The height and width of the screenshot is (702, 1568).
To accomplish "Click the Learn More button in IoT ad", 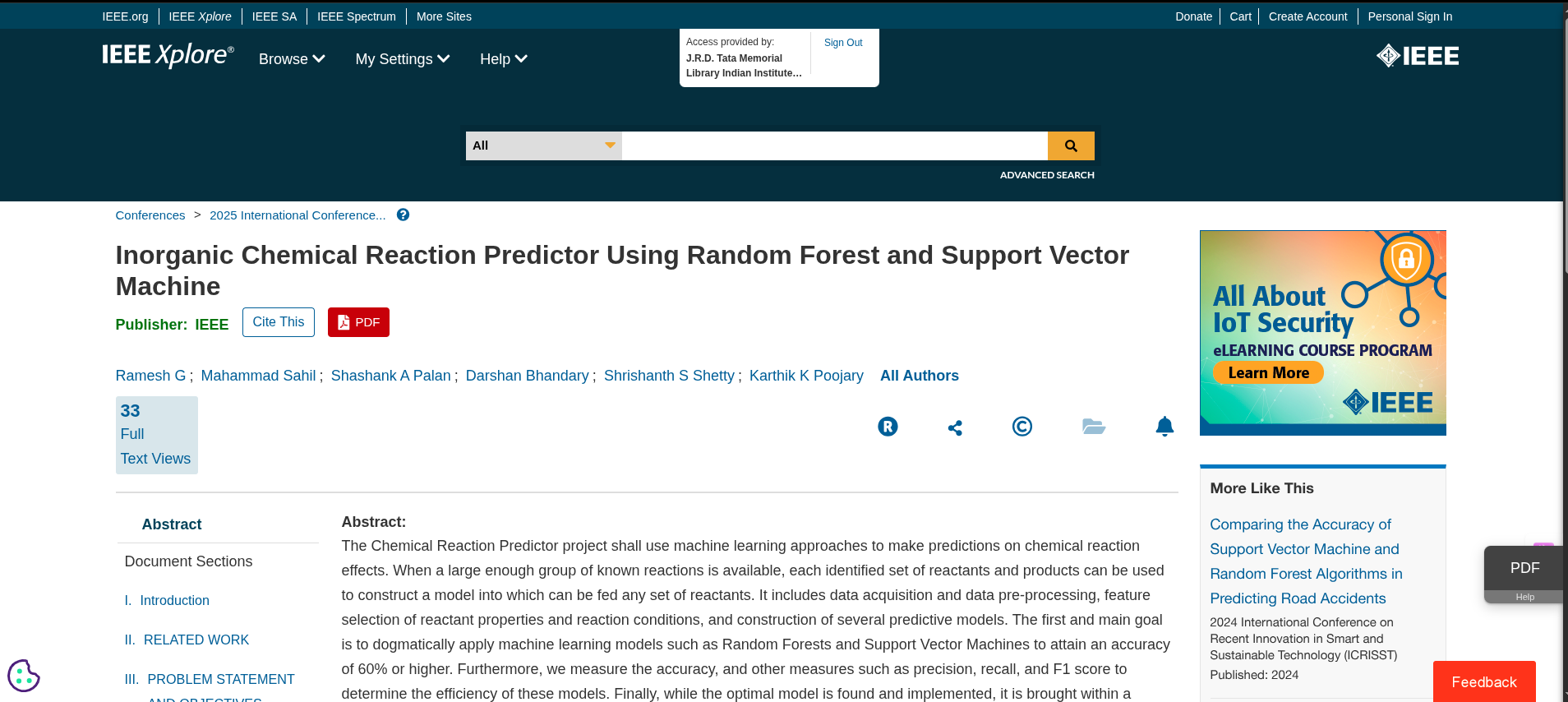I will point(1267,372).
